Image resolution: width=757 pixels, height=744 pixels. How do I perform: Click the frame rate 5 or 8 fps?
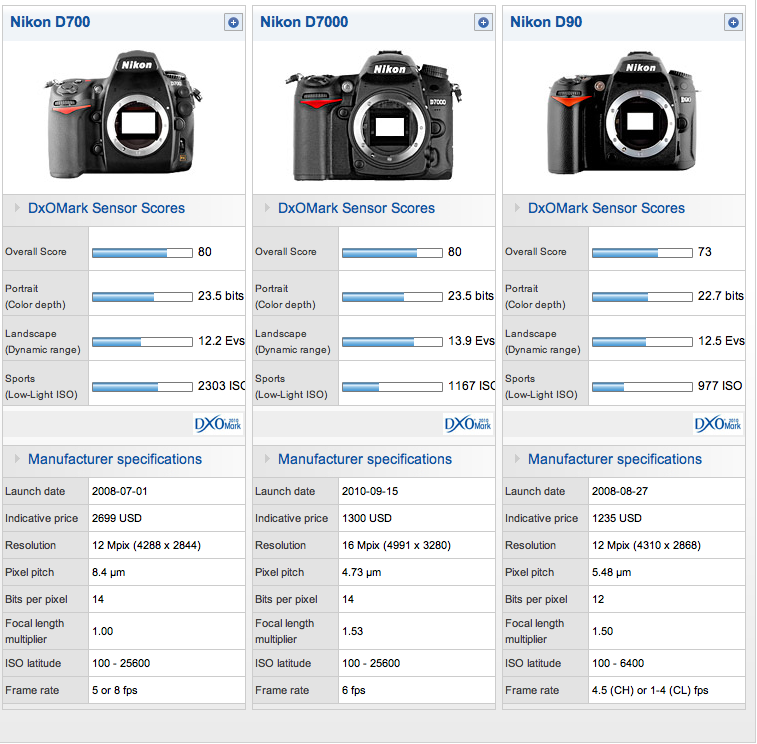click(x=115, y=690)
